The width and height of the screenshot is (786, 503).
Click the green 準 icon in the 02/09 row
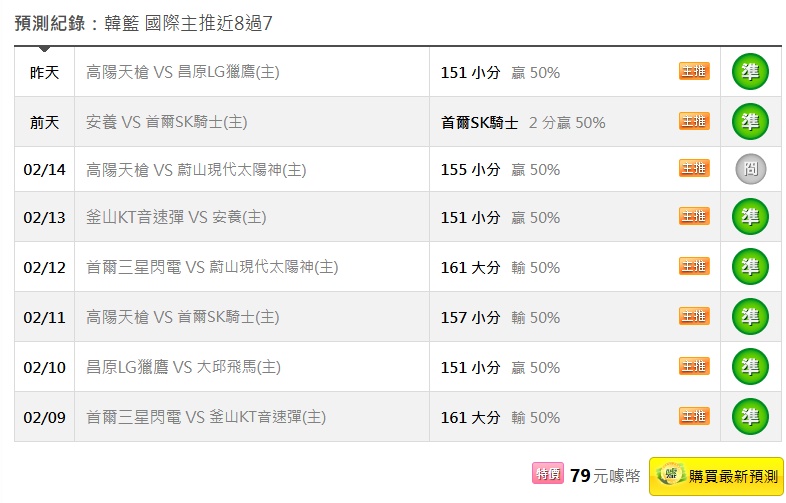750,417
